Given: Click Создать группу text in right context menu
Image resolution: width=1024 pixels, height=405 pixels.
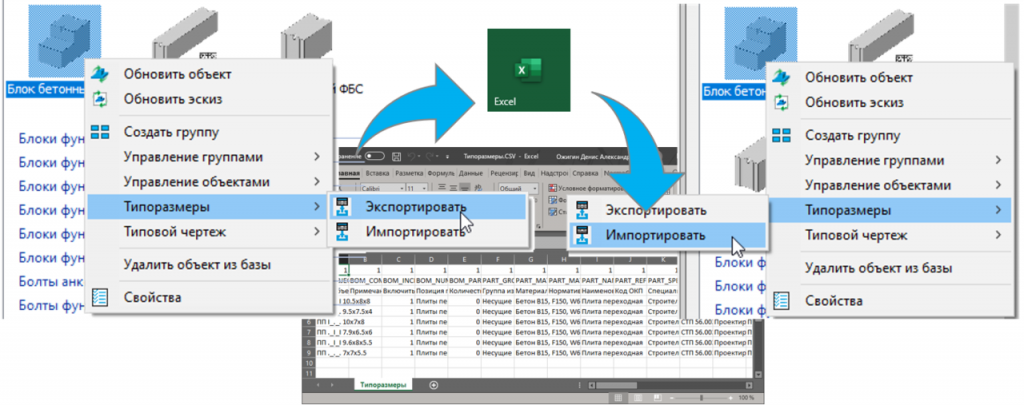Looking at the screenshot, I should click(x=852, y=136).
